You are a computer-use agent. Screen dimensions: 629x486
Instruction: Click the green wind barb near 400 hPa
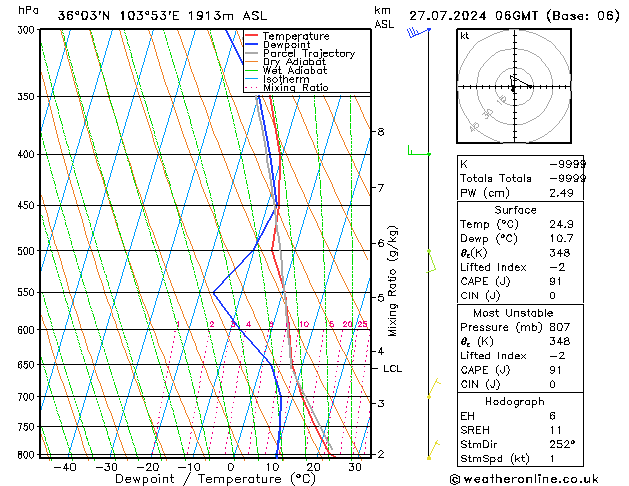click(x=418, y=152)
